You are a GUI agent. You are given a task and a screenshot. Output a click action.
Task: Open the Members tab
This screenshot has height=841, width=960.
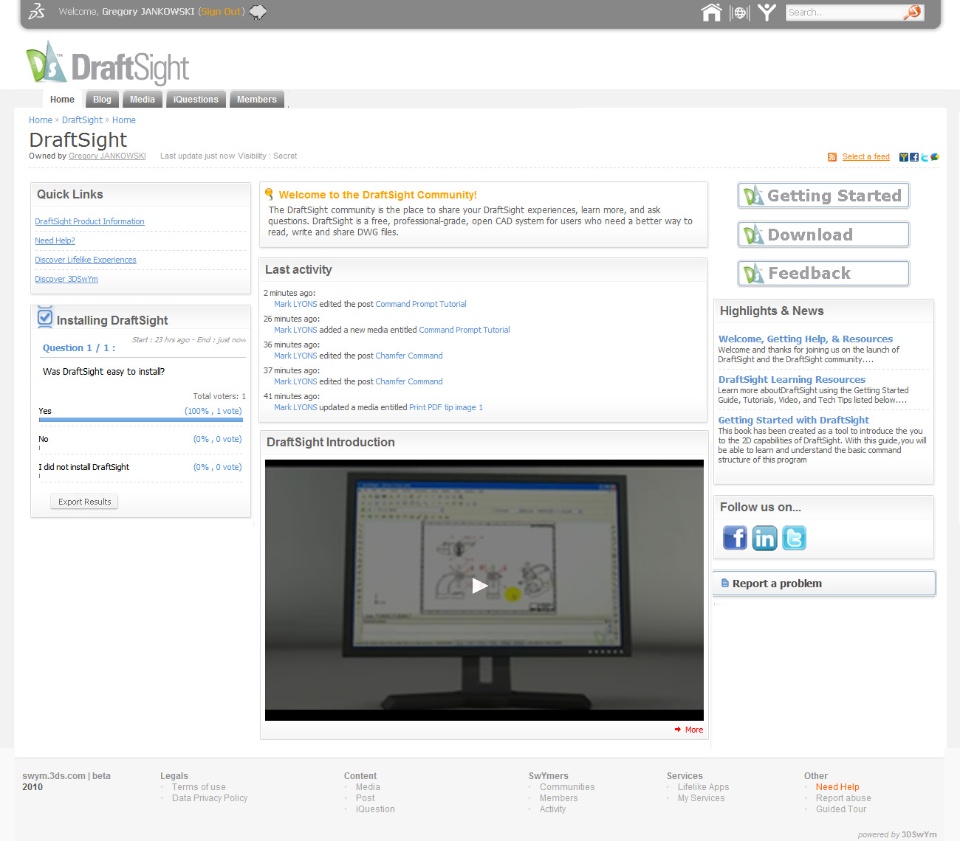coord(257,99)
